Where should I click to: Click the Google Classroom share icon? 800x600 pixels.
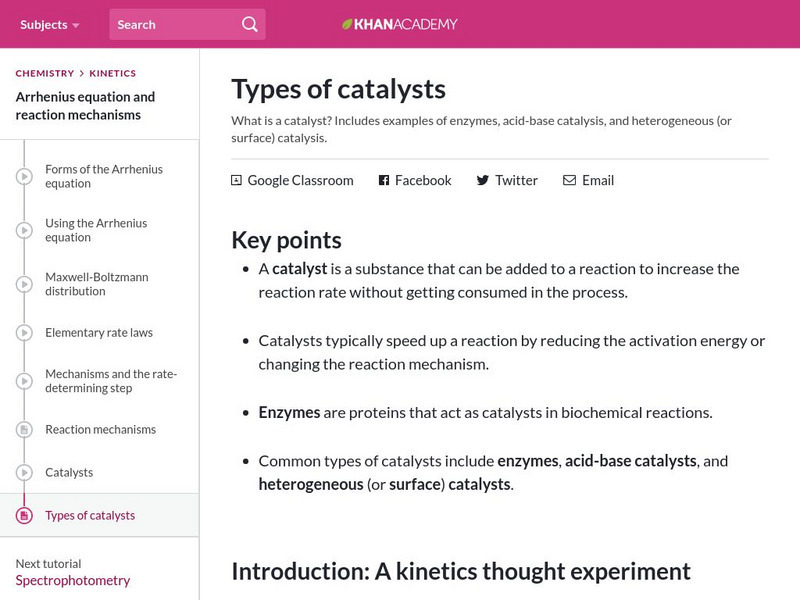pos(237,180)
